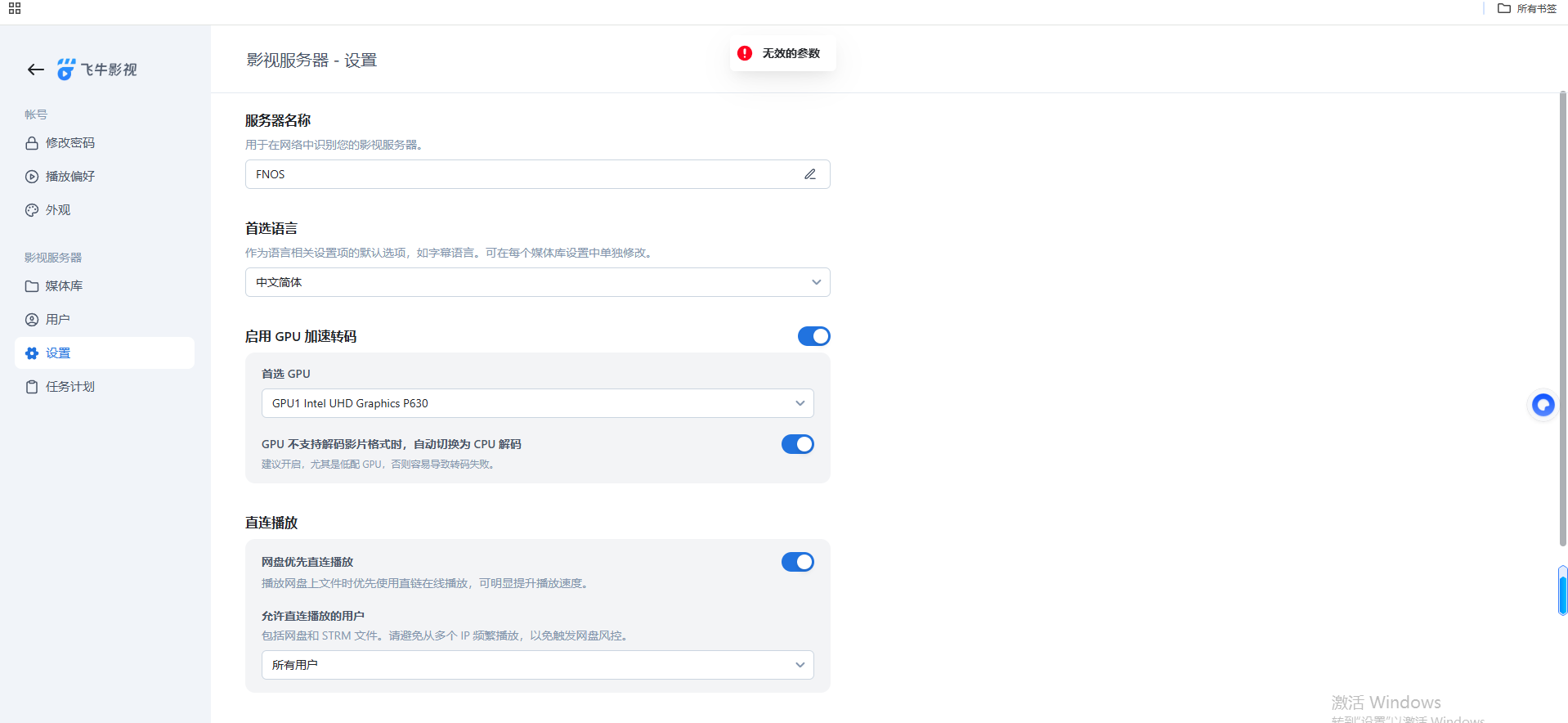This screenshot has width=1568, height=723.
Task: Click description under 首选语言 heading
Action: (x=450, y=253)
